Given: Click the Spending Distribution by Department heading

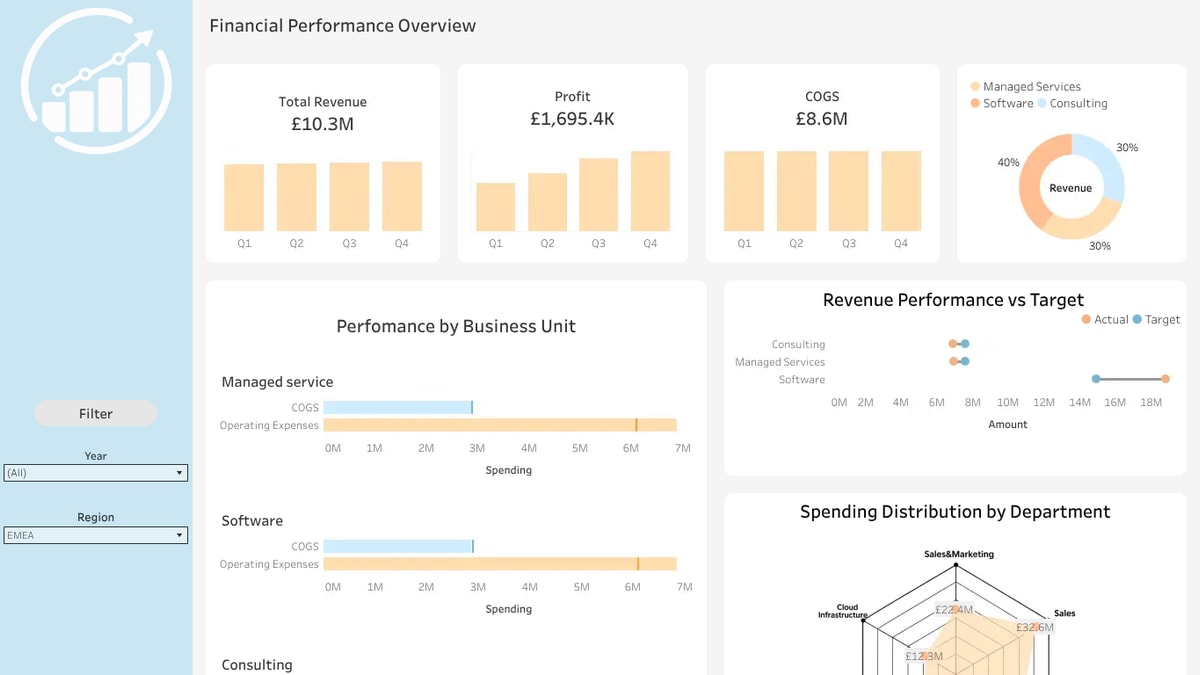Looking at the screenshot, I should pos(955,512).
